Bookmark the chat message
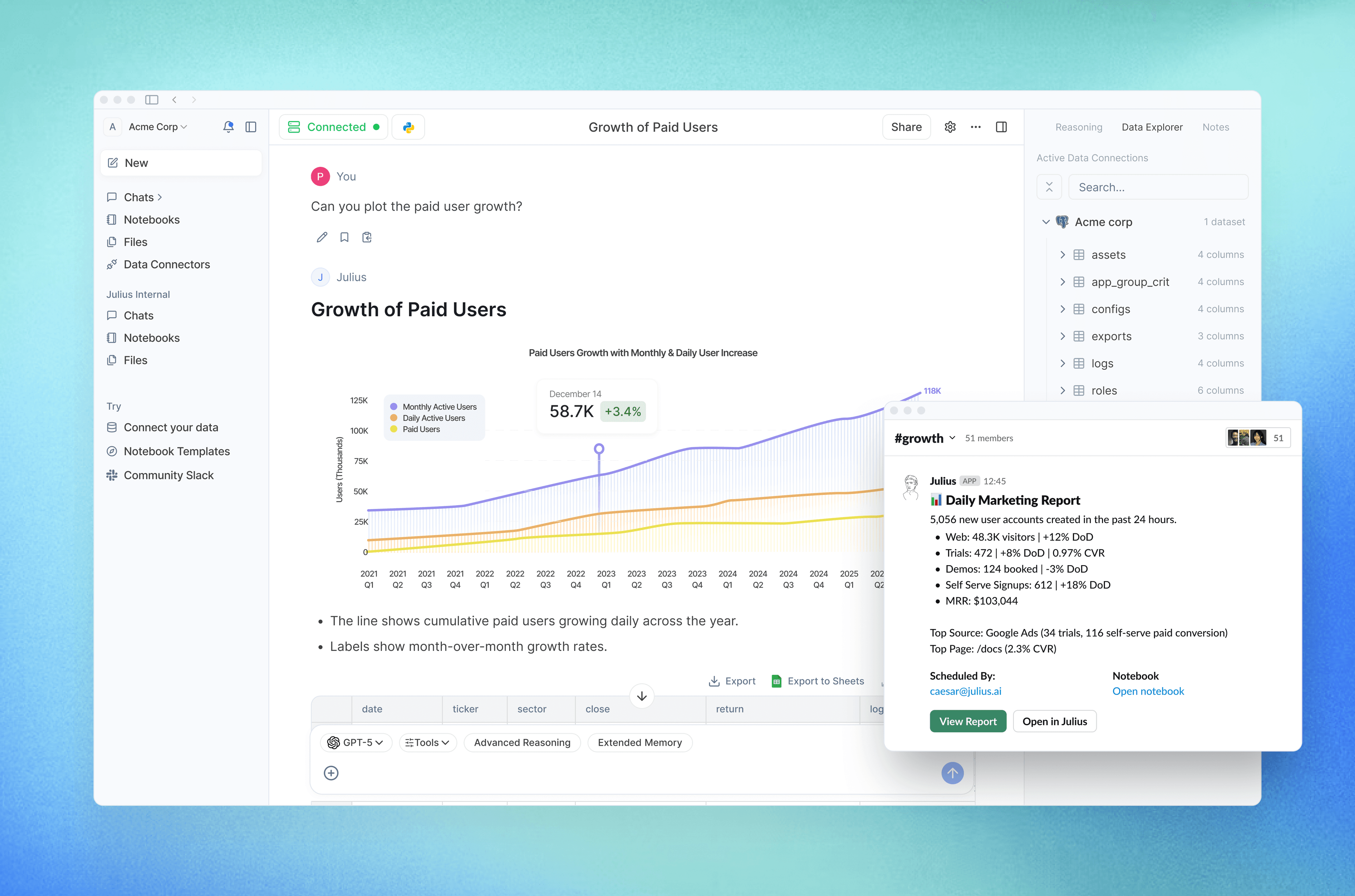1355x896 pixels. pos(344,237)
